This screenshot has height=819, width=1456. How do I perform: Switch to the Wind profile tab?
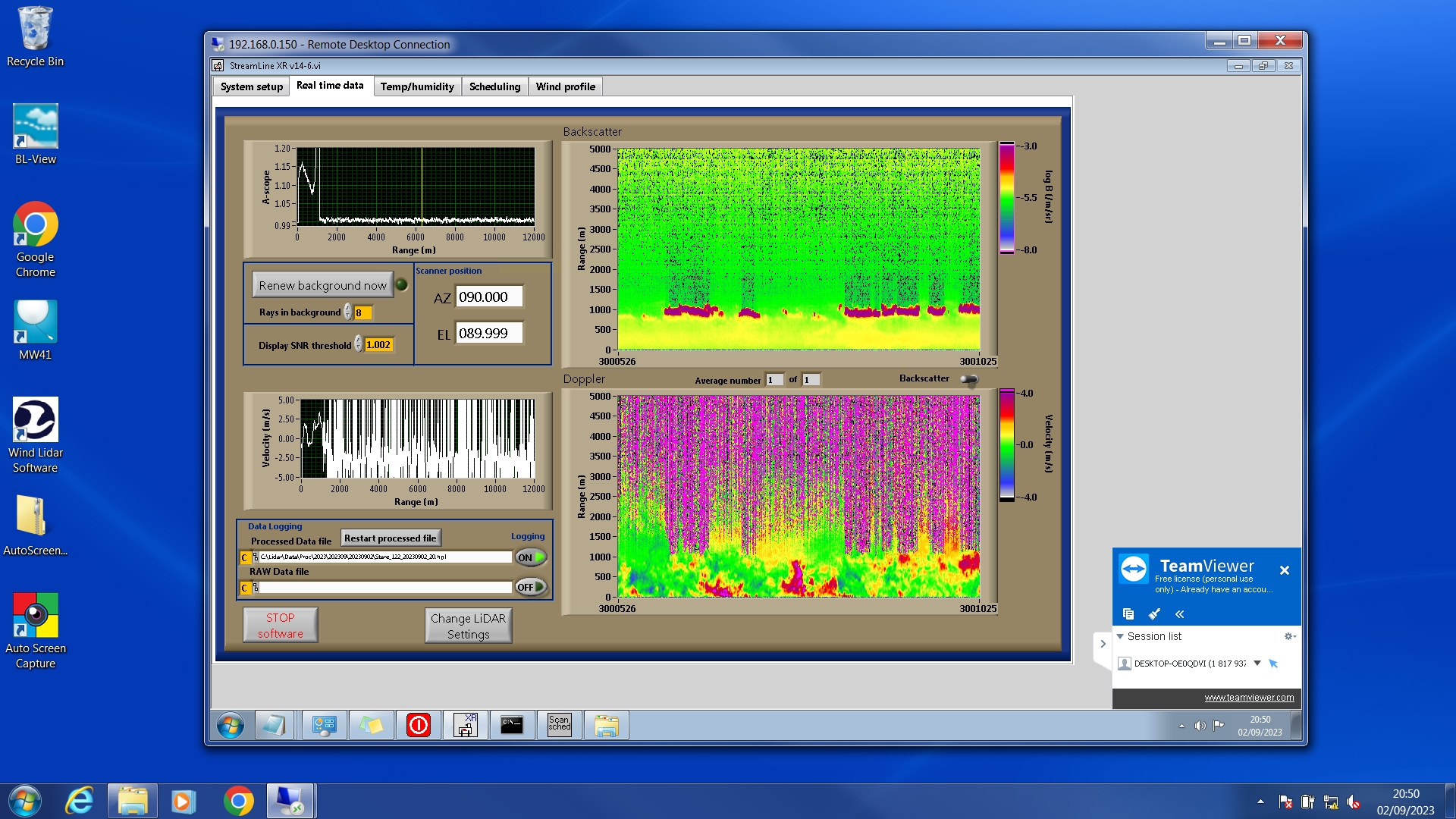(x=565, y=86)
